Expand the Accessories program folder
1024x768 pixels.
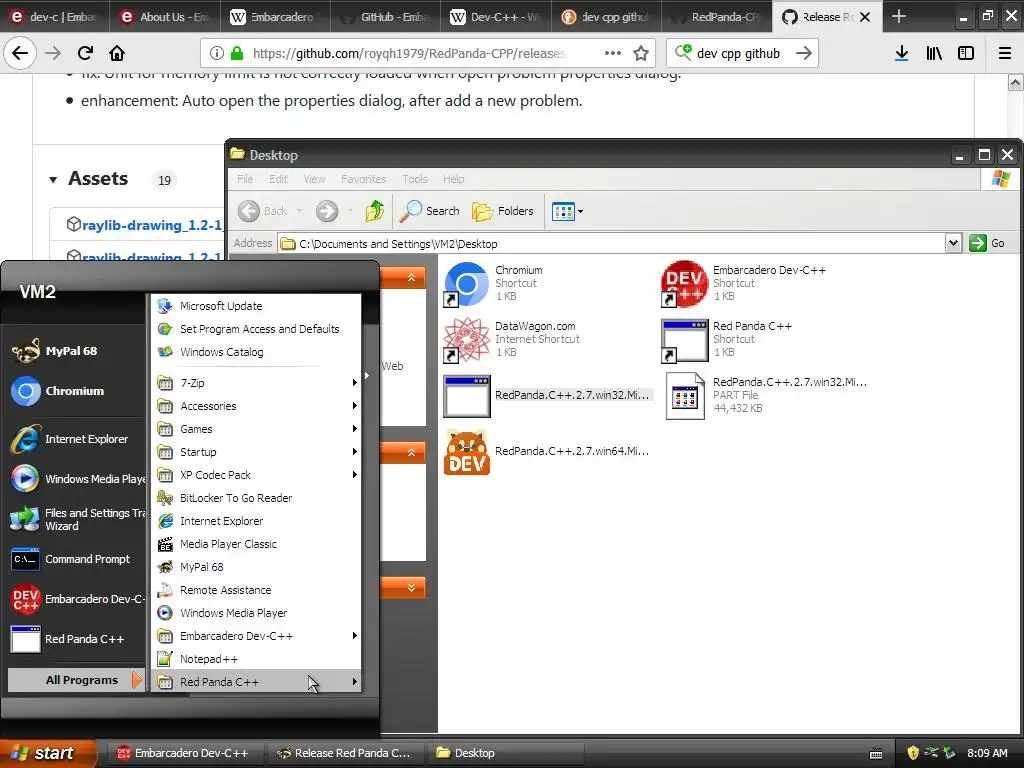coord(257,406)
